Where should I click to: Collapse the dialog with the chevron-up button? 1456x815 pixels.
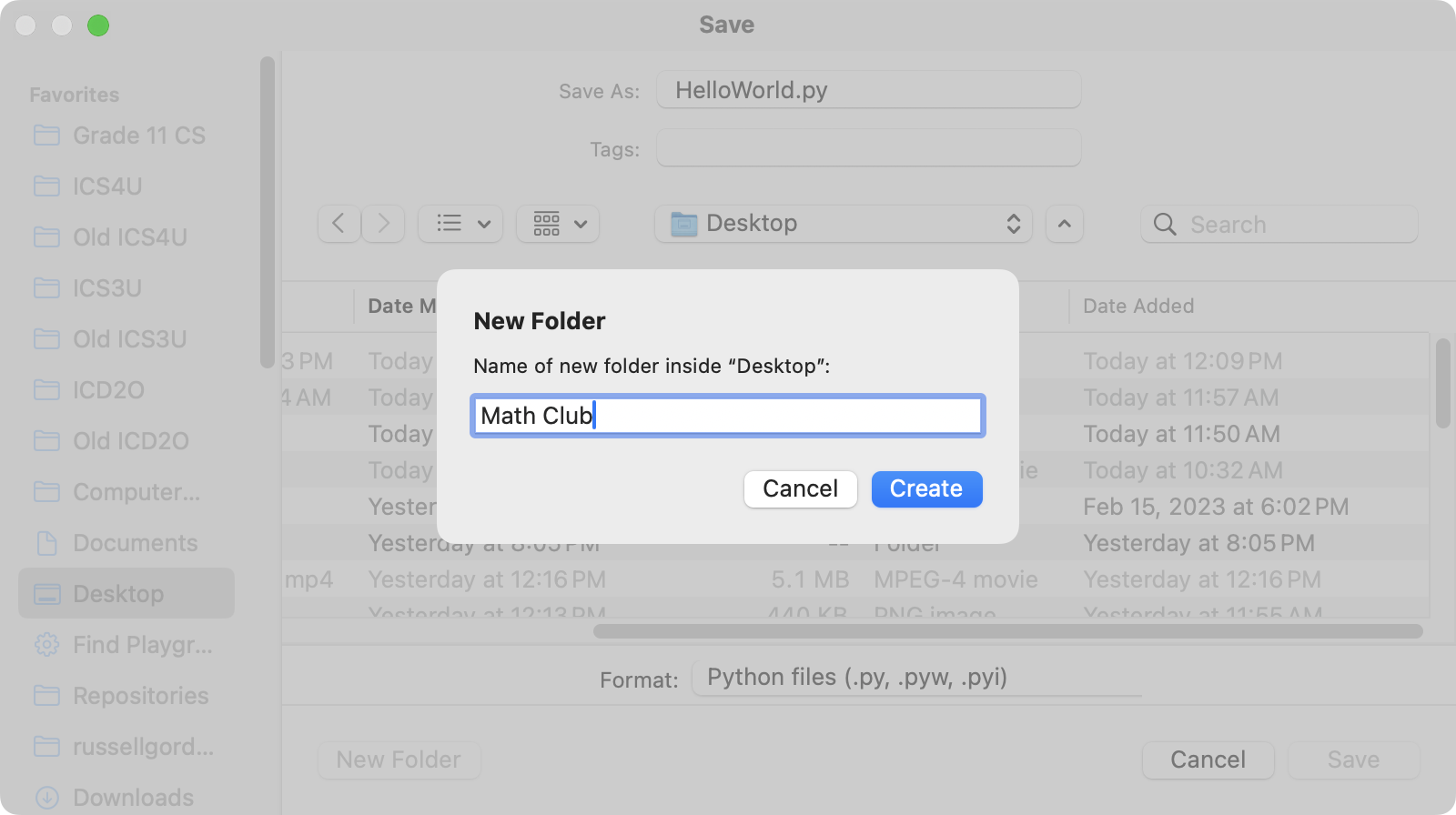point(1065,224)
